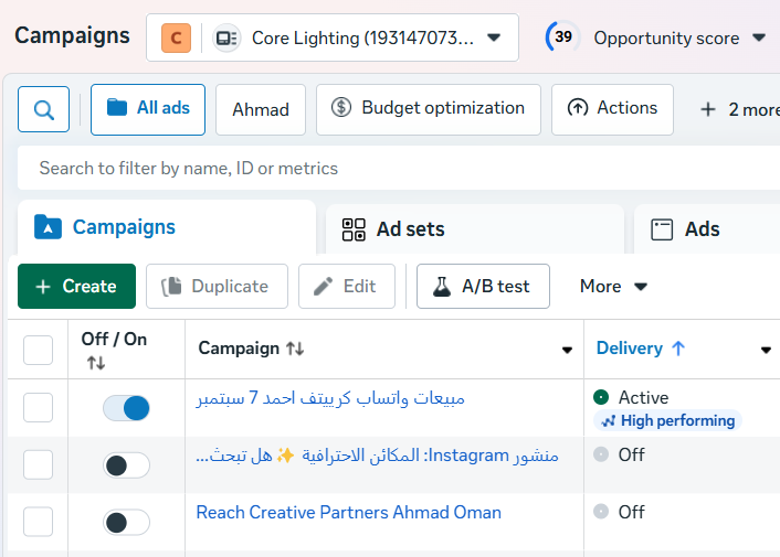
Task: Select the All ads view
Action: (x=148, y=109)
